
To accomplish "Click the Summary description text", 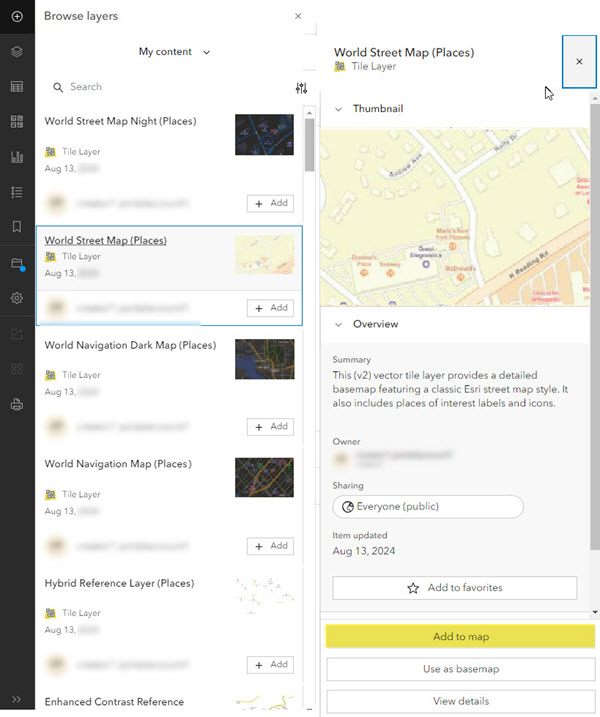I will click(x=450, y=389).
